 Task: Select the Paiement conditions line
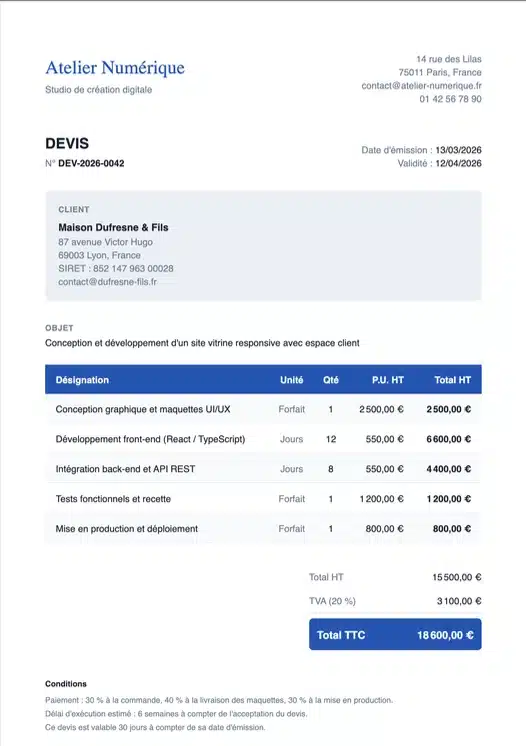[219, 700]
